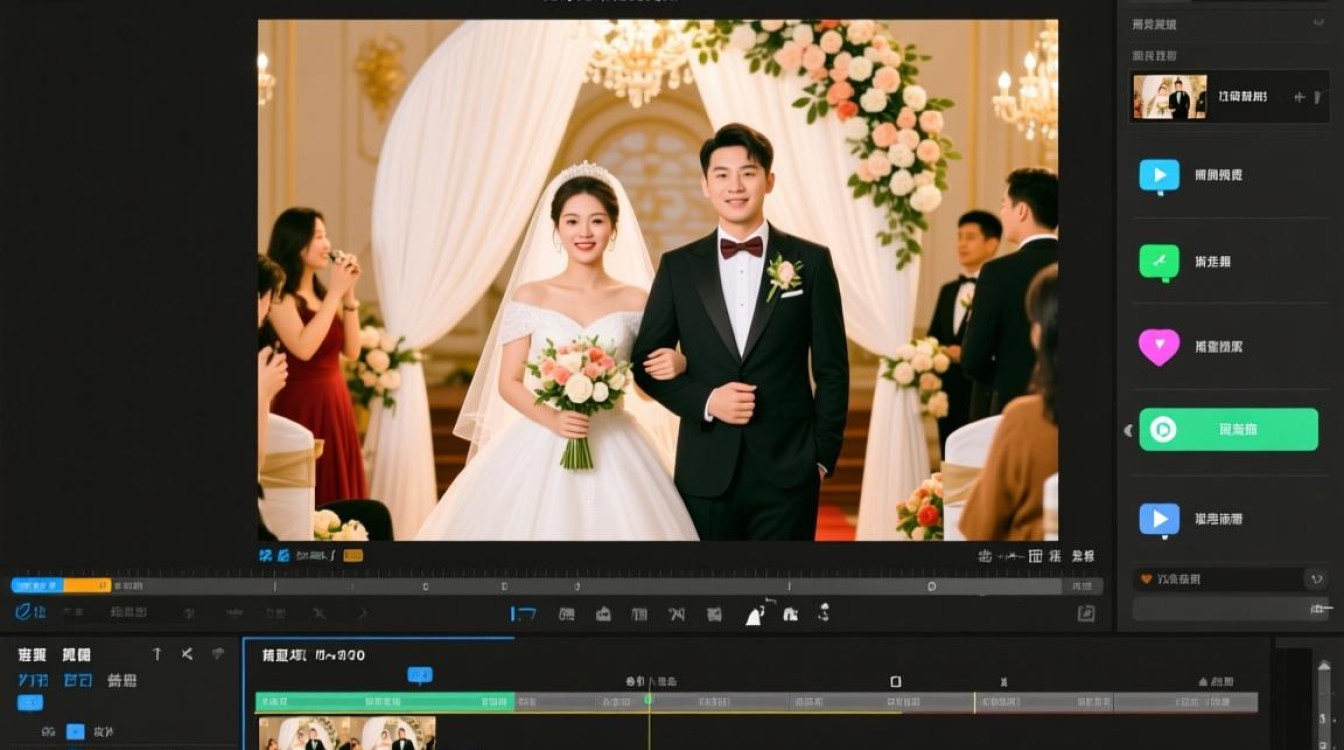Open the wedding clip thumbnail in right panel
The width and height of the screenshot is (1344, 750).
point(1169,97)
